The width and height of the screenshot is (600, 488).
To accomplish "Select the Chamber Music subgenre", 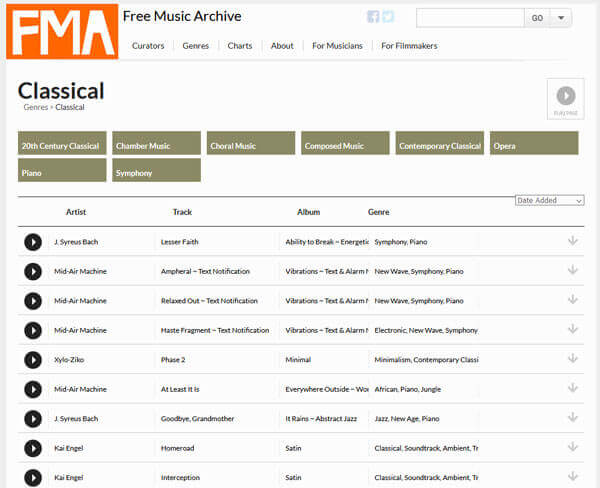I will click(157, 143).
